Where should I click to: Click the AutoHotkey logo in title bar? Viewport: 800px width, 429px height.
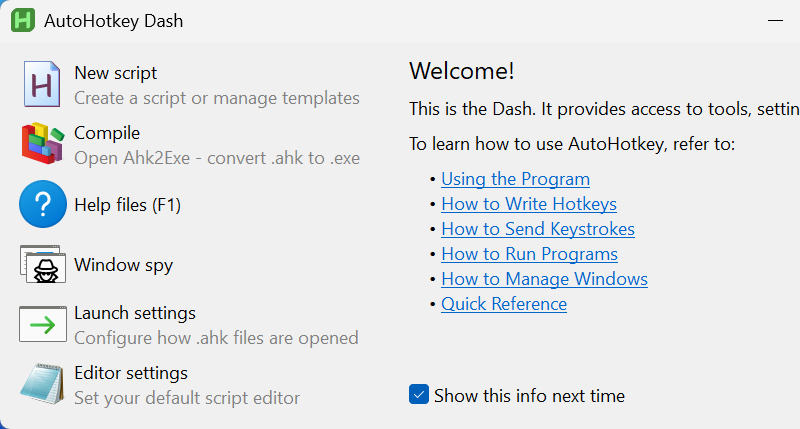point(23,20)
